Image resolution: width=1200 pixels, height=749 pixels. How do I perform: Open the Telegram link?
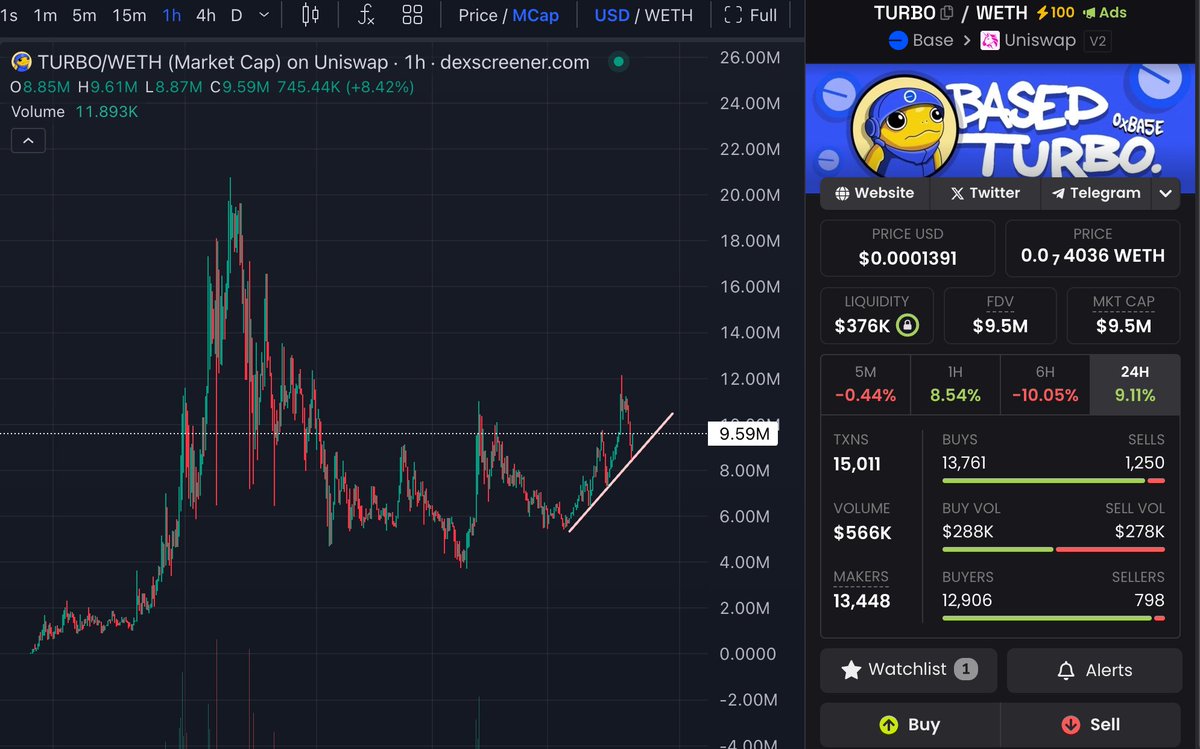[1095, 193]
